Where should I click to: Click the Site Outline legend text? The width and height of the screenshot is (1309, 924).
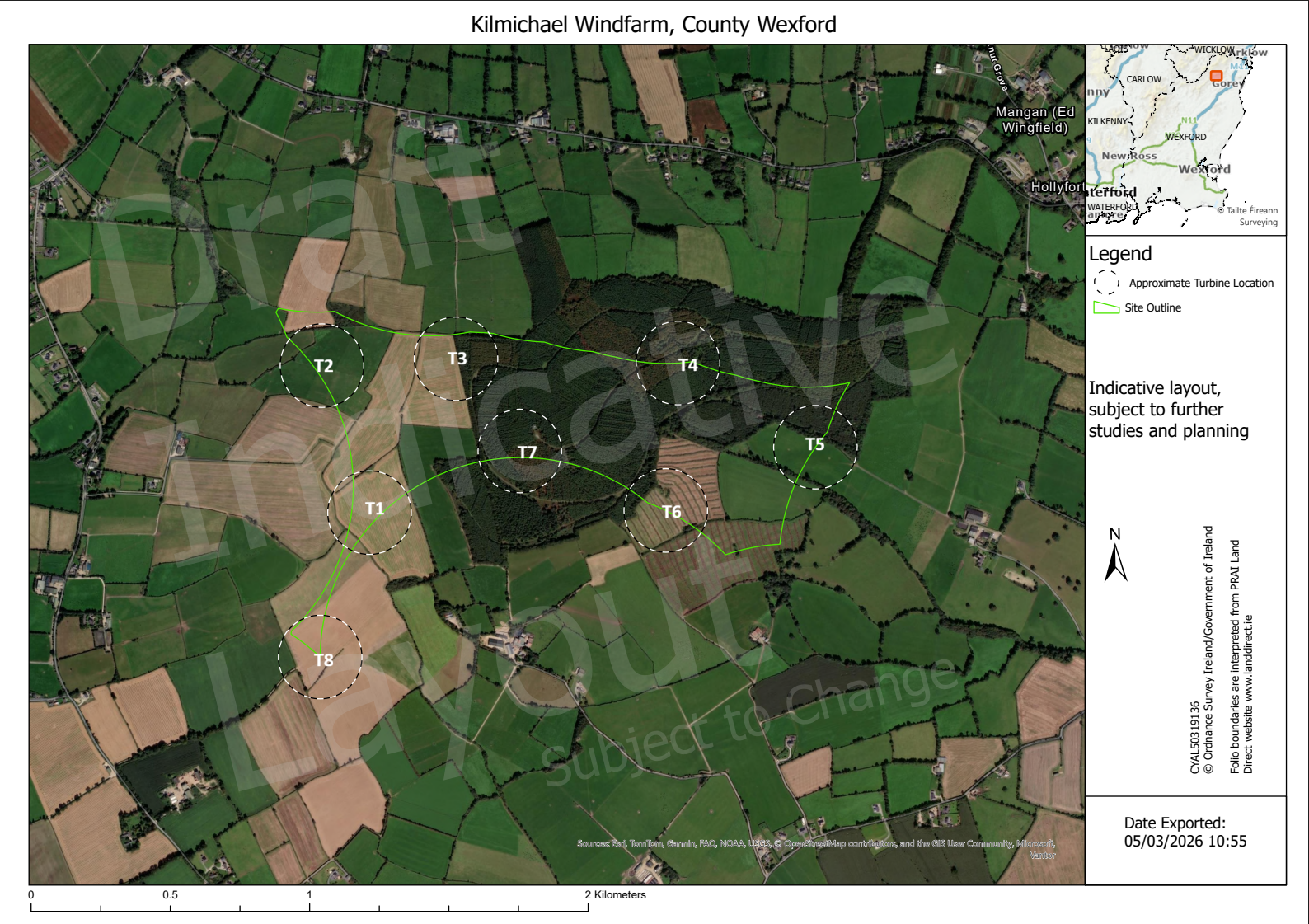click(x=1152, y=307)
